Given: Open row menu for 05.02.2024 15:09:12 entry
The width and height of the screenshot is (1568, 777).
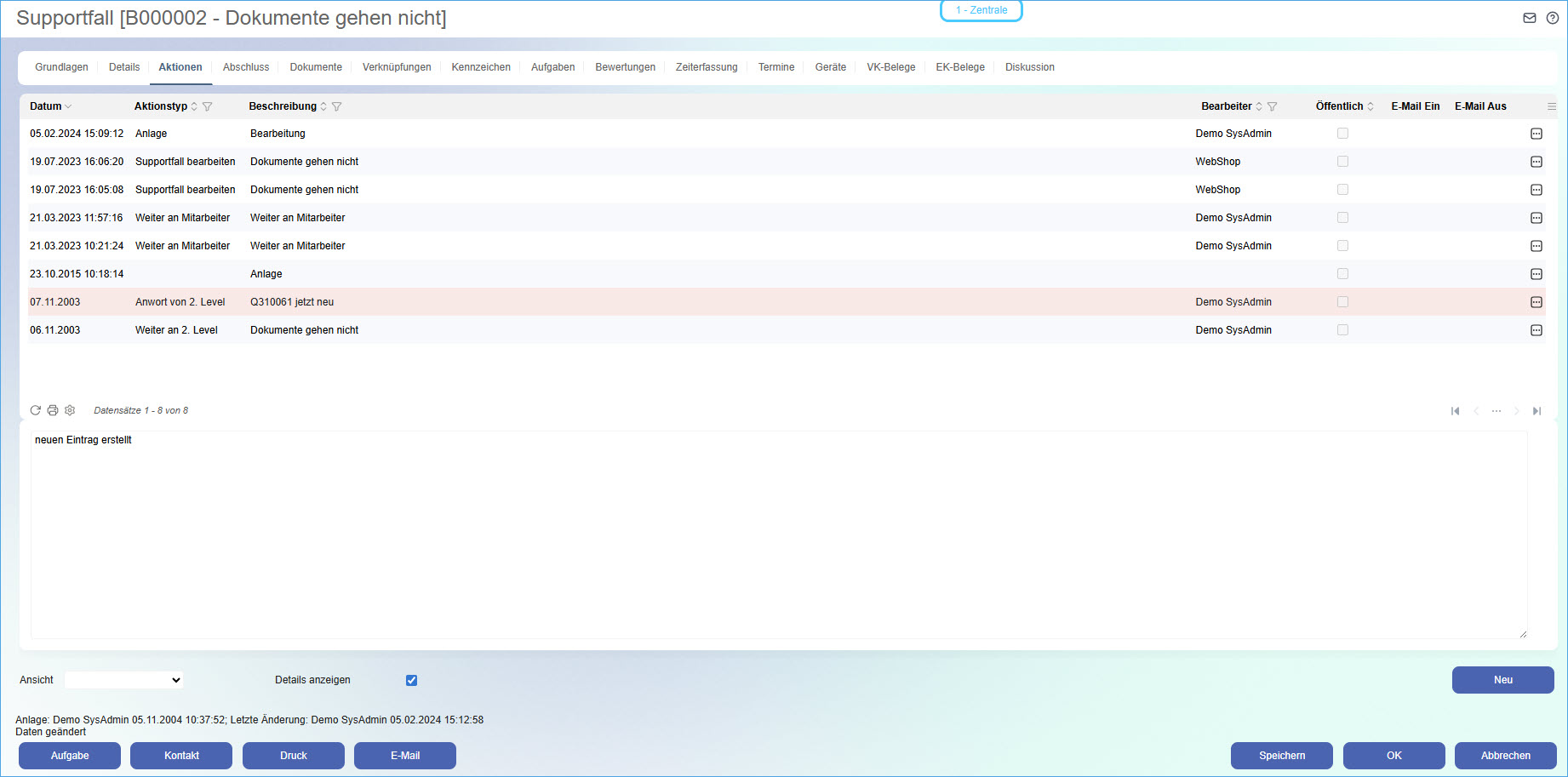Looking at the screenshot, I should (1537, 134).
